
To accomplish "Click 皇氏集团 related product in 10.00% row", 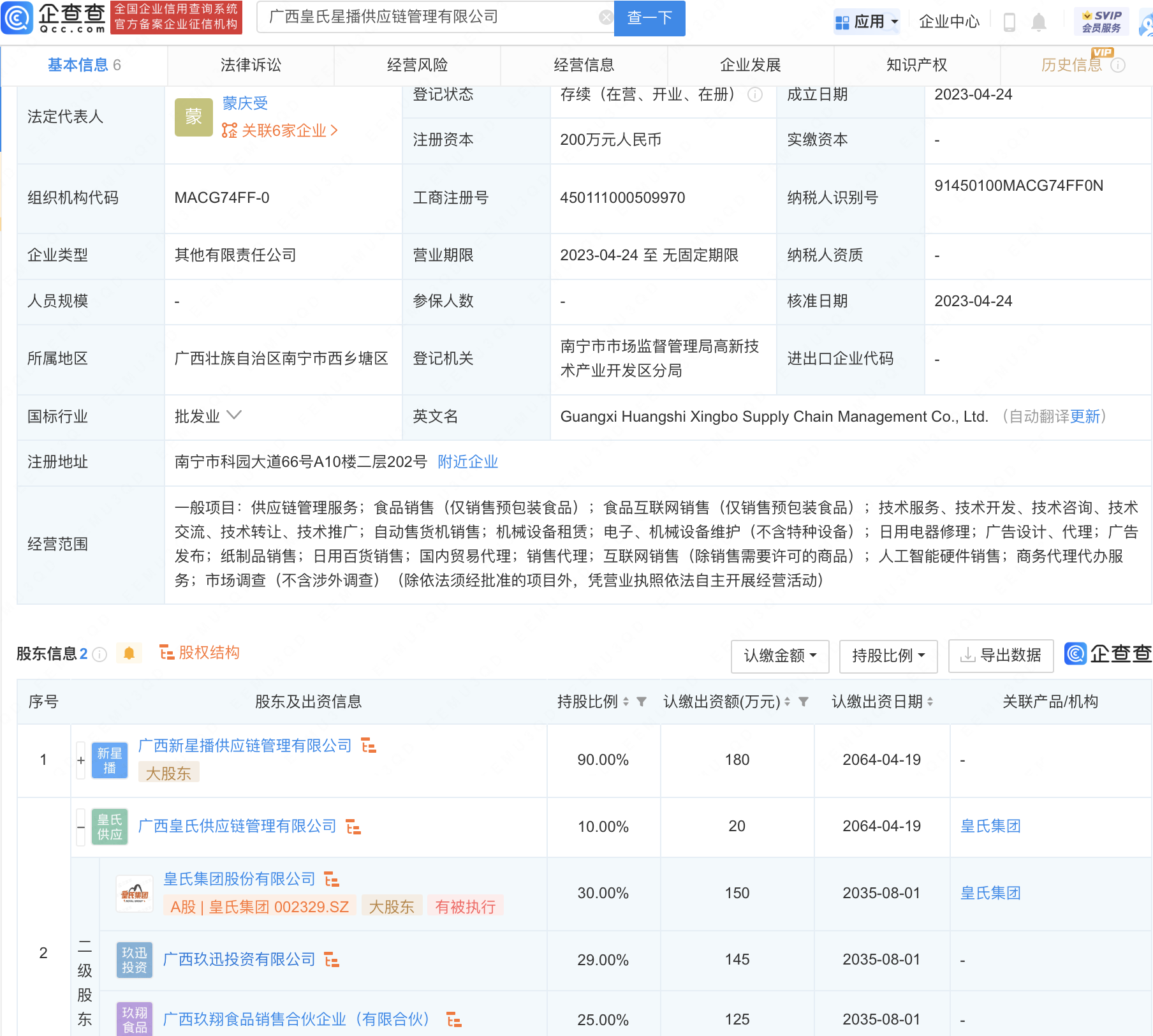I will tap(990, 826).
